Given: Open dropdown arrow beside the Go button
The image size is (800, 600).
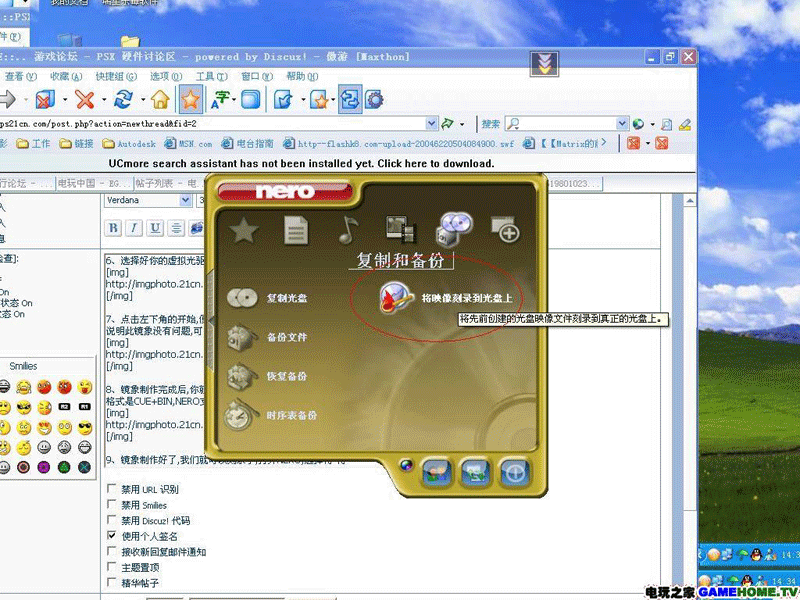Looking at the screenshot, I should pos(462,124).
